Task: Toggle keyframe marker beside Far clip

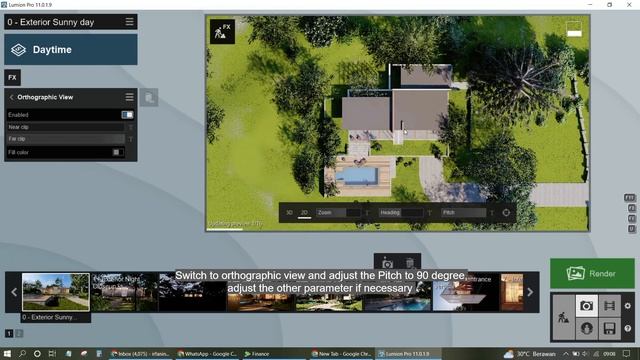Action: pos(131,139)
